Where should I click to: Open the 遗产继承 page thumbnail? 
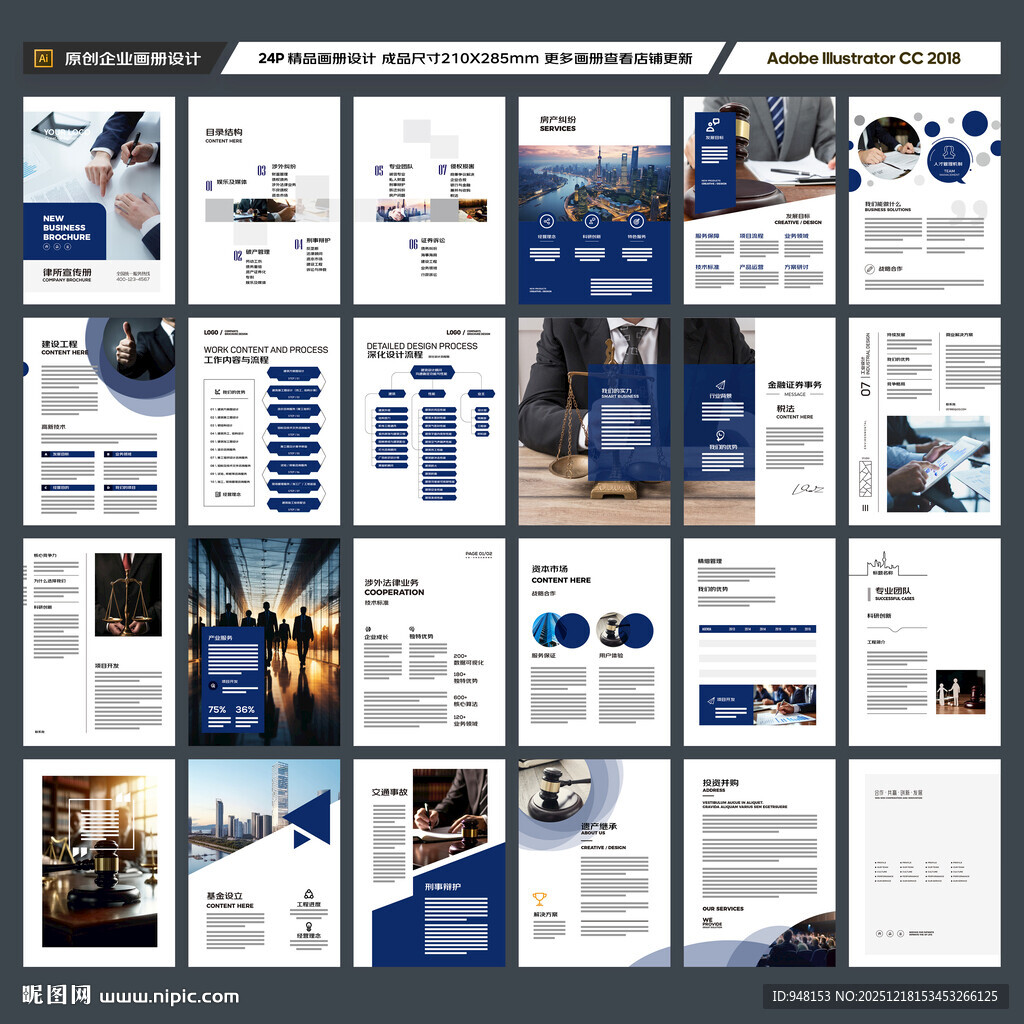click(594, 863)
